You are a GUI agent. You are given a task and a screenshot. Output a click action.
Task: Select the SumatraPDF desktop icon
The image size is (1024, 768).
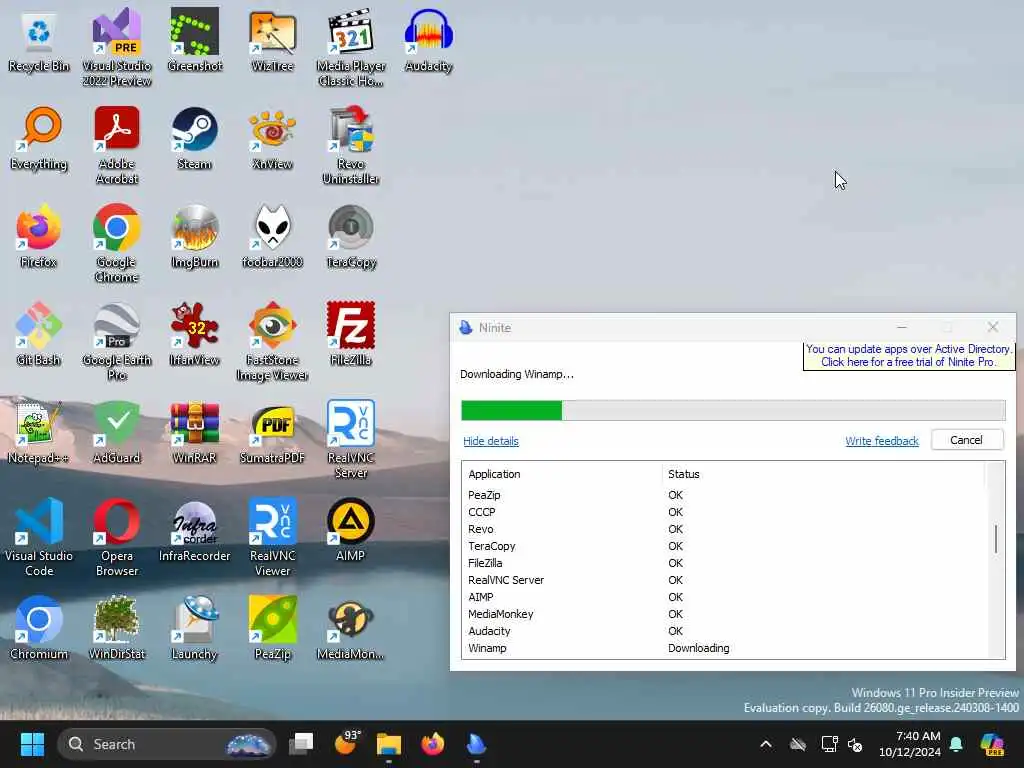tap(272, 433)
